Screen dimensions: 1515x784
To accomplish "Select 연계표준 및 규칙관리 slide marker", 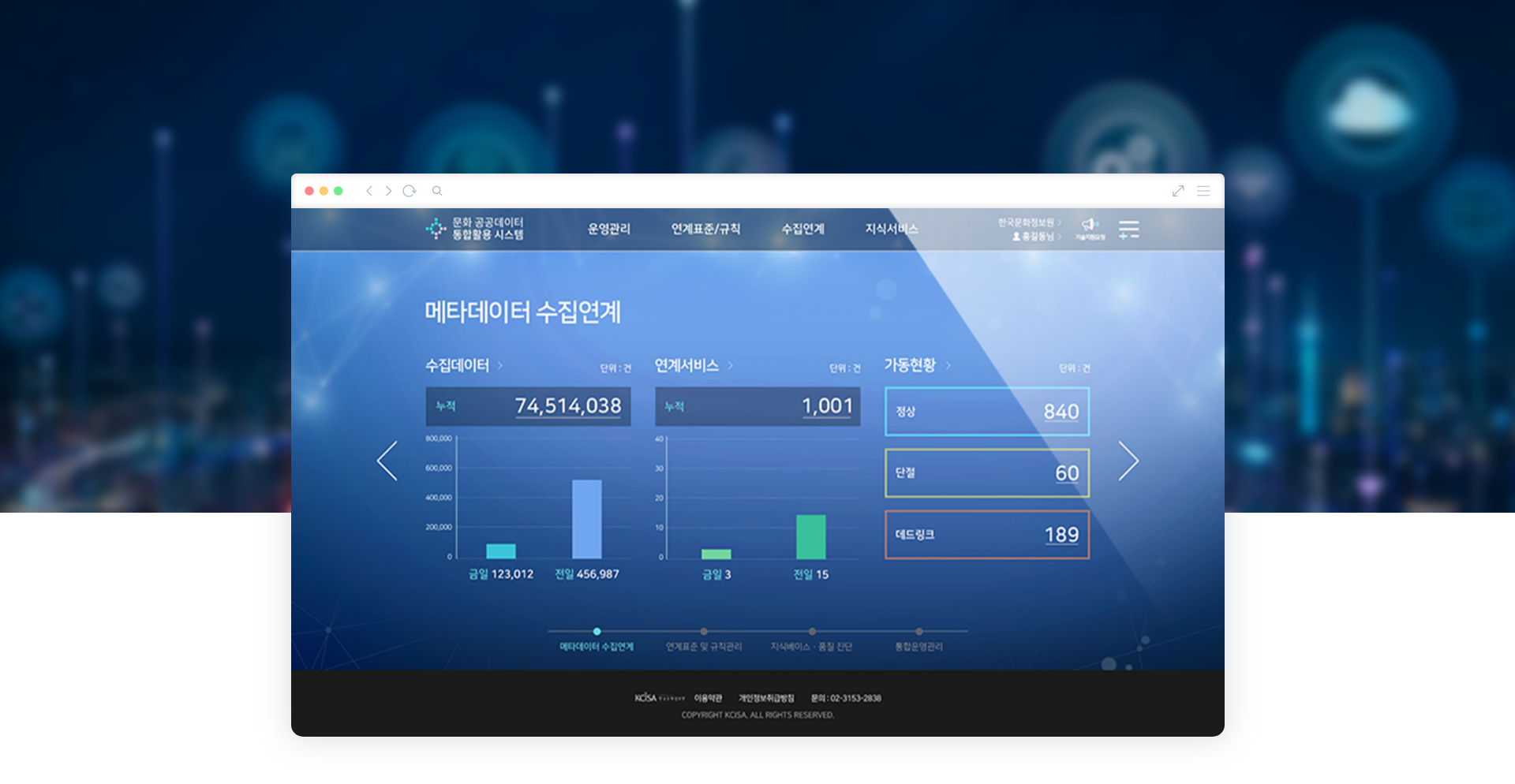I will pos(704,632).
